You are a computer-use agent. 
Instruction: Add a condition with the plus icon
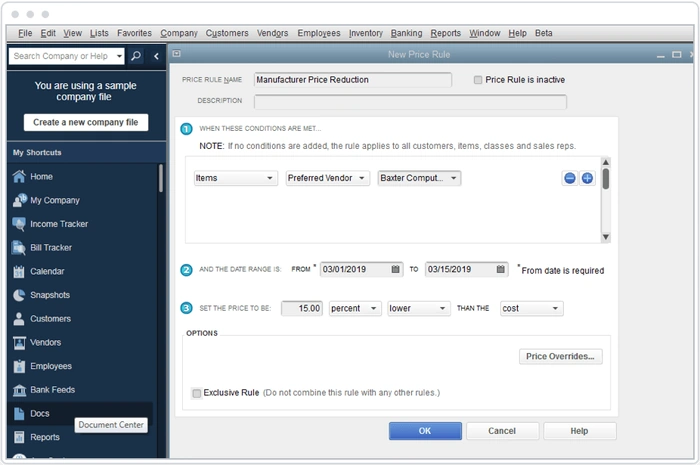pos(587,178)
